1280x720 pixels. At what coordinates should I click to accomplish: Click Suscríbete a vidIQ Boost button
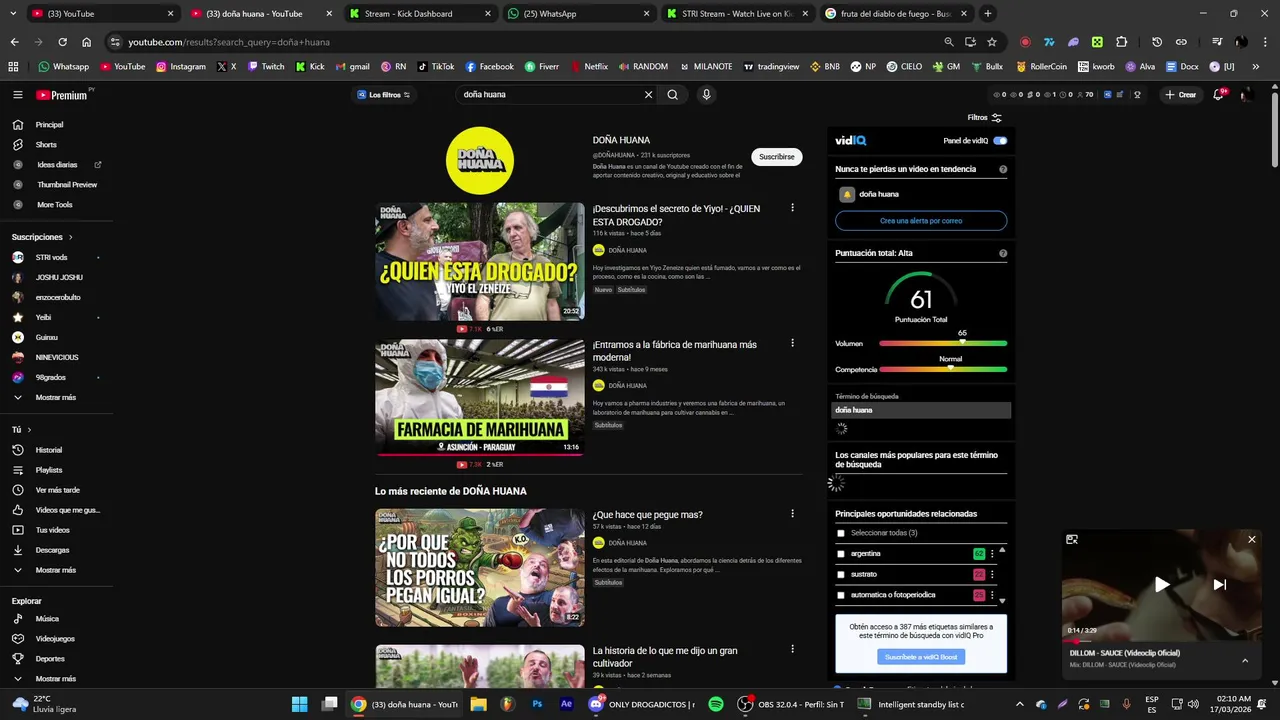coord(921,657)
